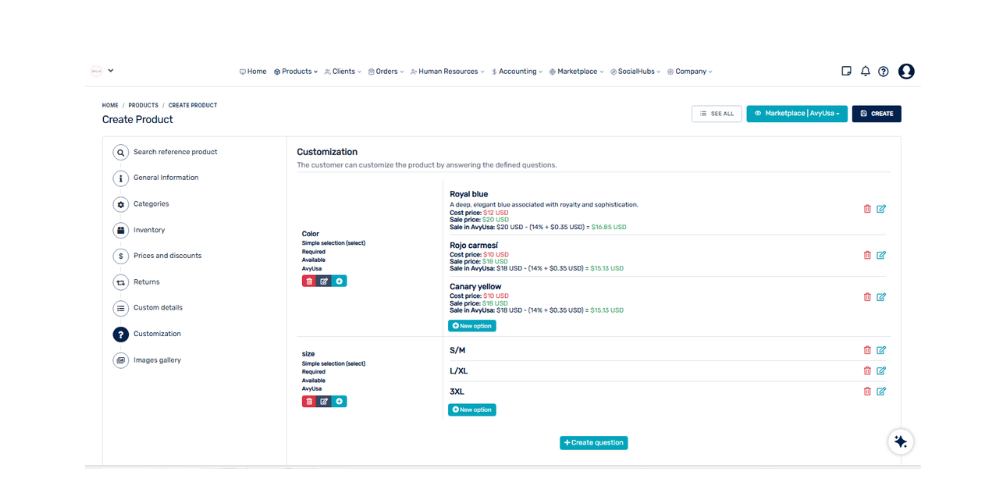
Task: Switch to the Images gallery step
Action: click(157, 360)
